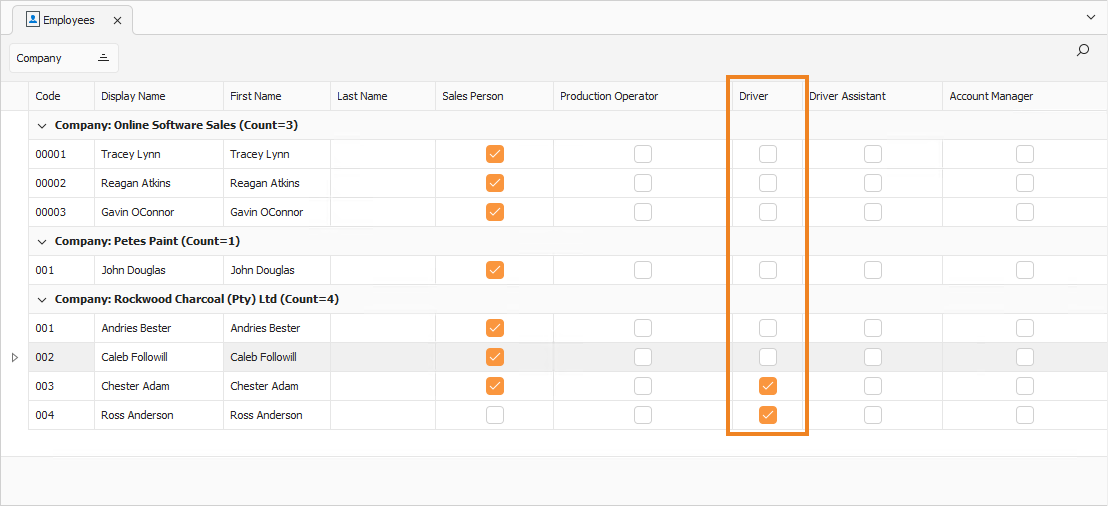Uncheck Driver for Ross Anderson
This screenshot has width=1108, height=506.
(x=768, y=415)
